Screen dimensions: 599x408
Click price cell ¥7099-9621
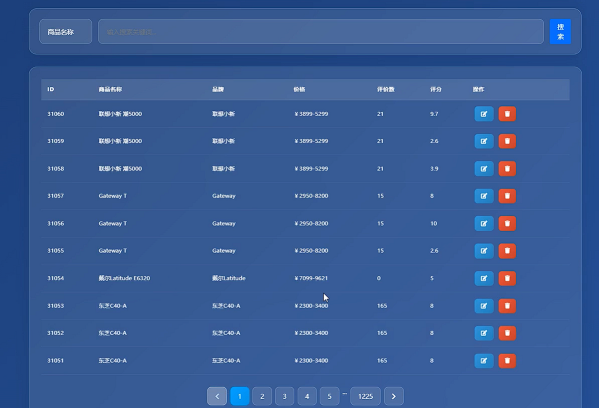point(311,278)
